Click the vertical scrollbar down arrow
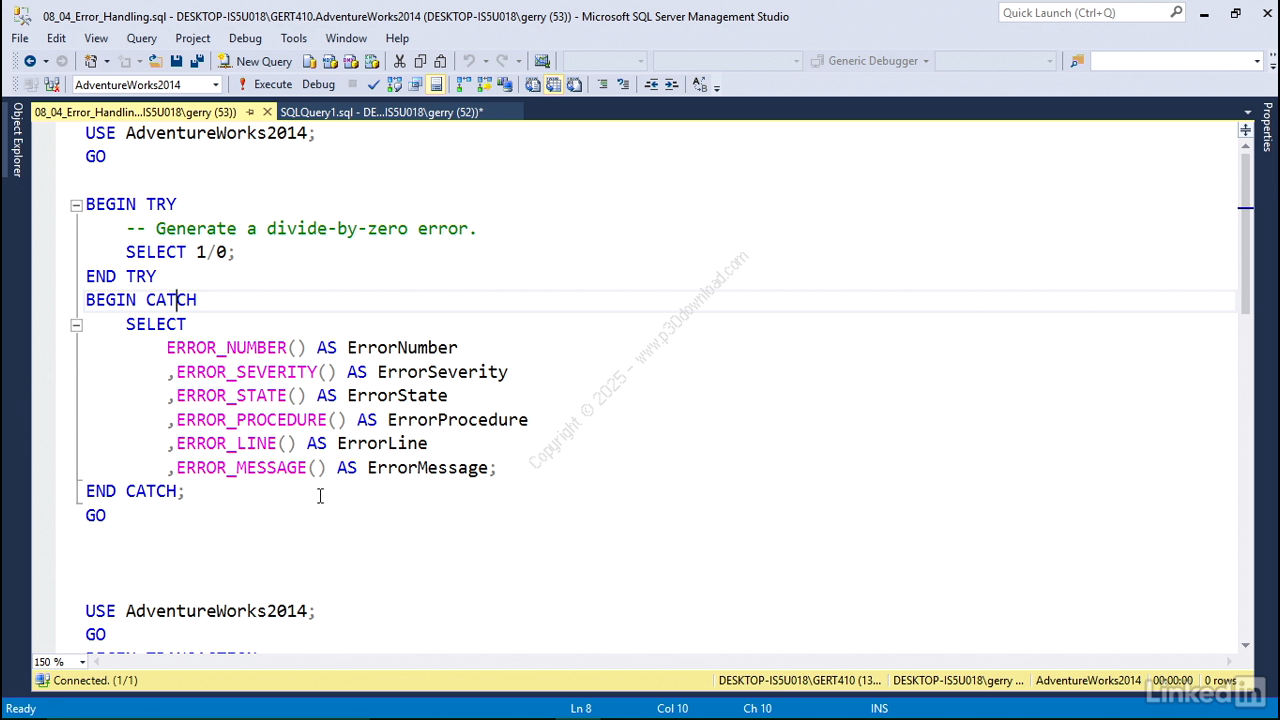 1245,646
